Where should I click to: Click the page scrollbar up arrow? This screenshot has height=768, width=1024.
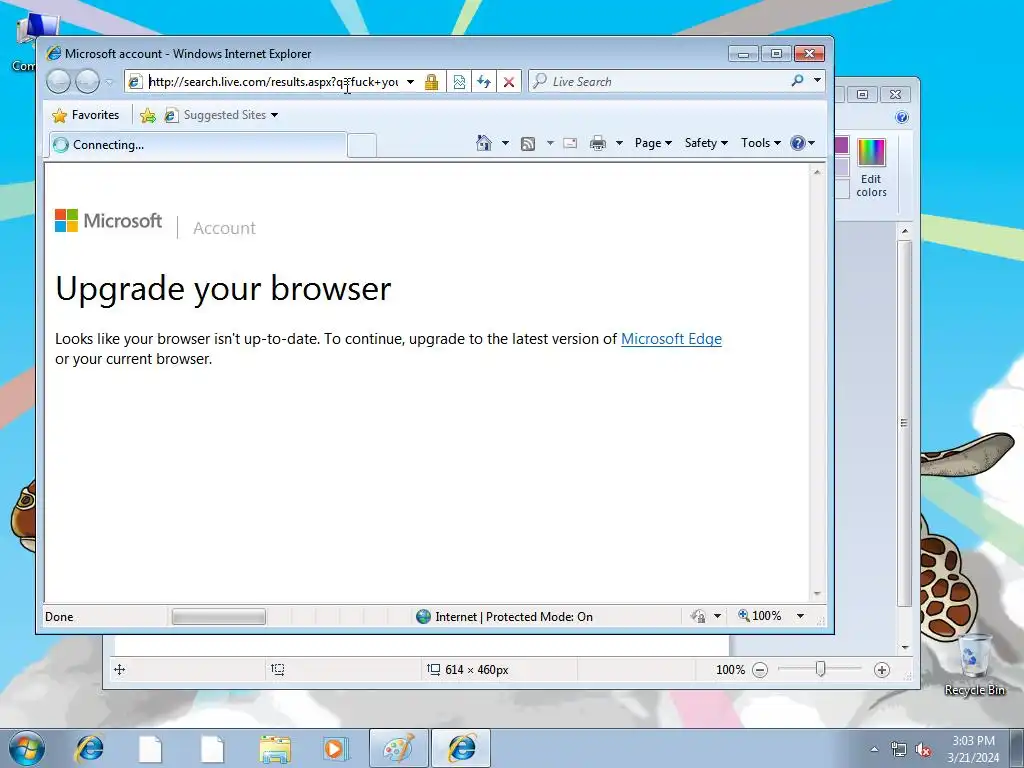[817, 172]
